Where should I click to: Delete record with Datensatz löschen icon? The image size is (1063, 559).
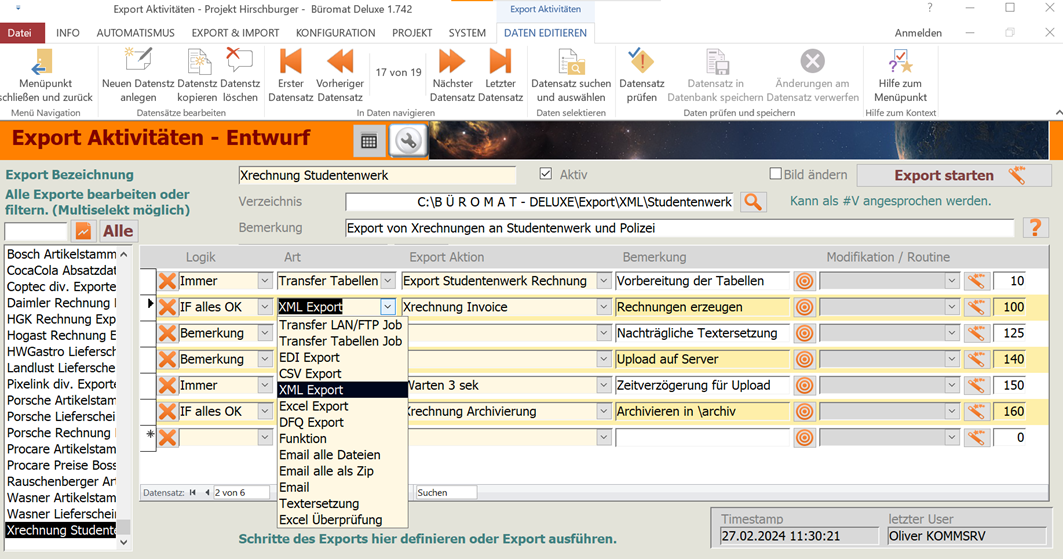pos(240,62)
